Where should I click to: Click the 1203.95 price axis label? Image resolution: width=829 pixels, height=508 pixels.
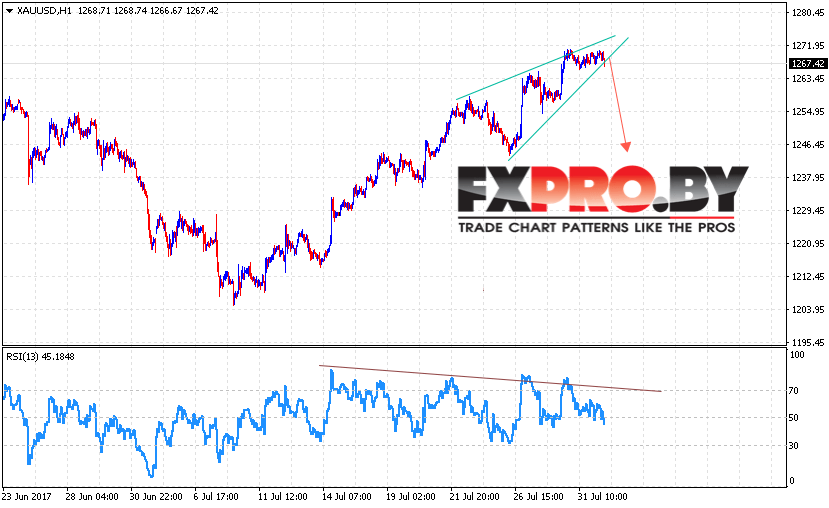tap(808, 309)
